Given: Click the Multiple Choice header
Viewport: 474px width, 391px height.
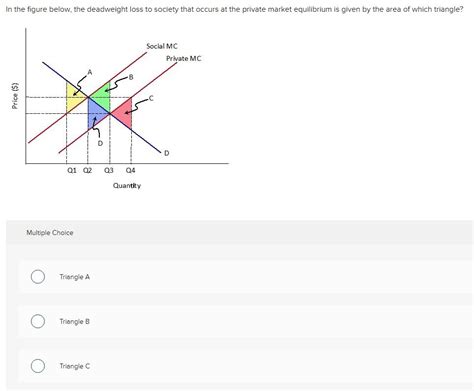Looking at the screenshot, I should click(50, 232).
